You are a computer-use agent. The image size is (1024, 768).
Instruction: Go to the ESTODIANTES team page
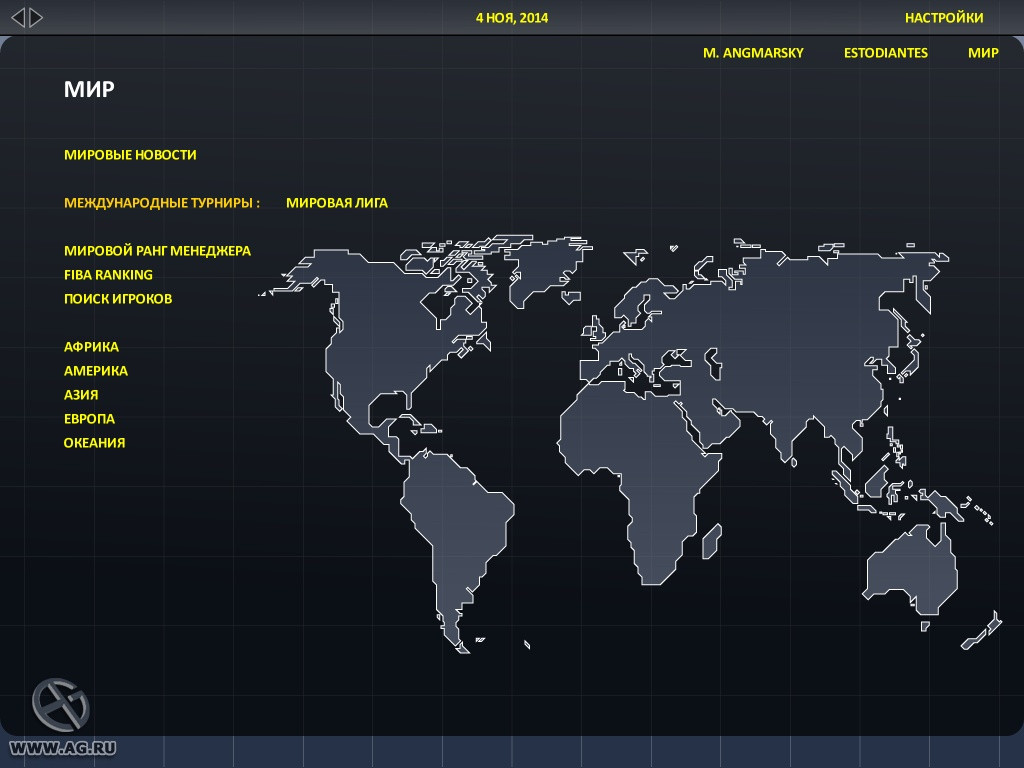886,53
